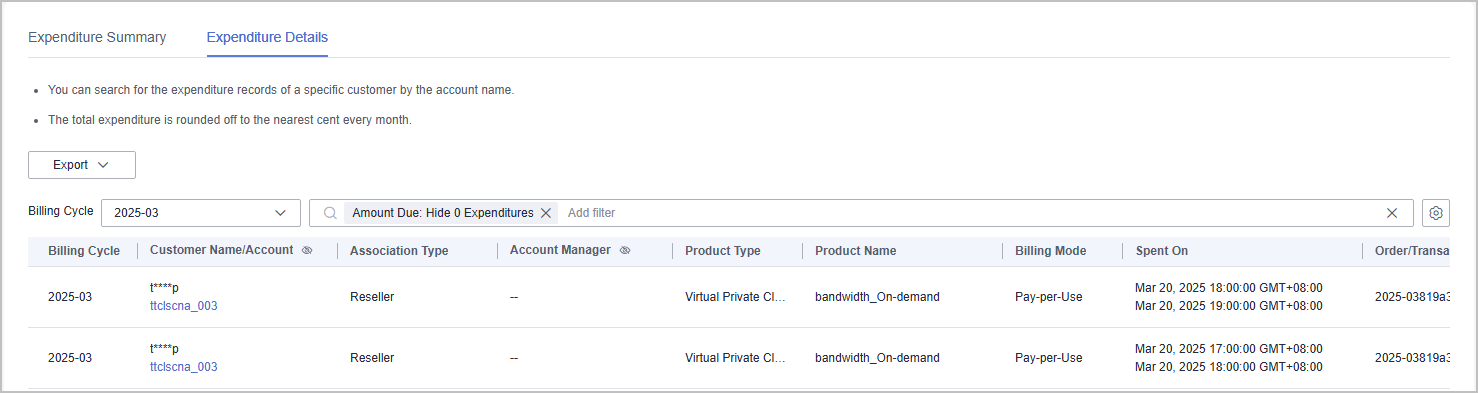Click the Billing Cycle dropdown chevron arrow

click(x=280, y=213)
